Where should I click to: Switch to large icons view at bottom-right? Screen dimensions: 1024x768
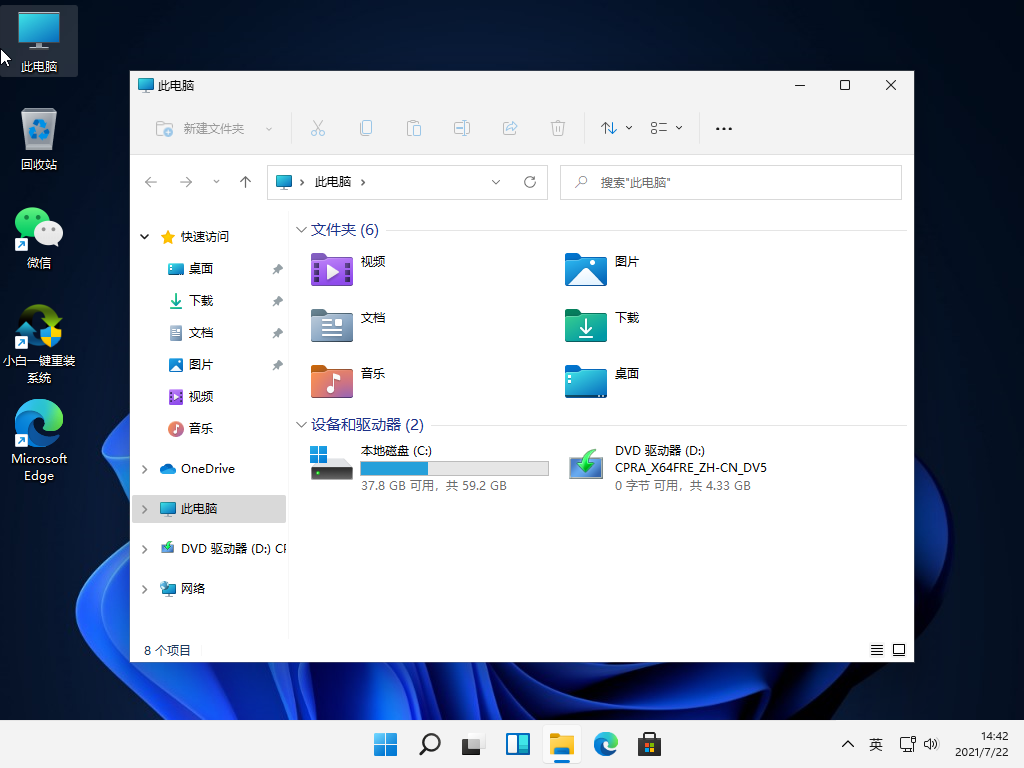point(899,650)
